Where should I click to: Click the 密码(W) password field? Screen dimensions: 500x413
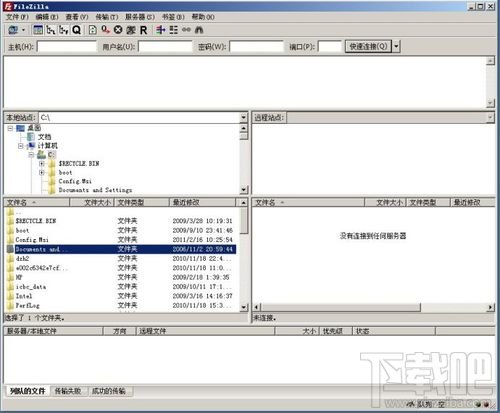pos(256,47)
